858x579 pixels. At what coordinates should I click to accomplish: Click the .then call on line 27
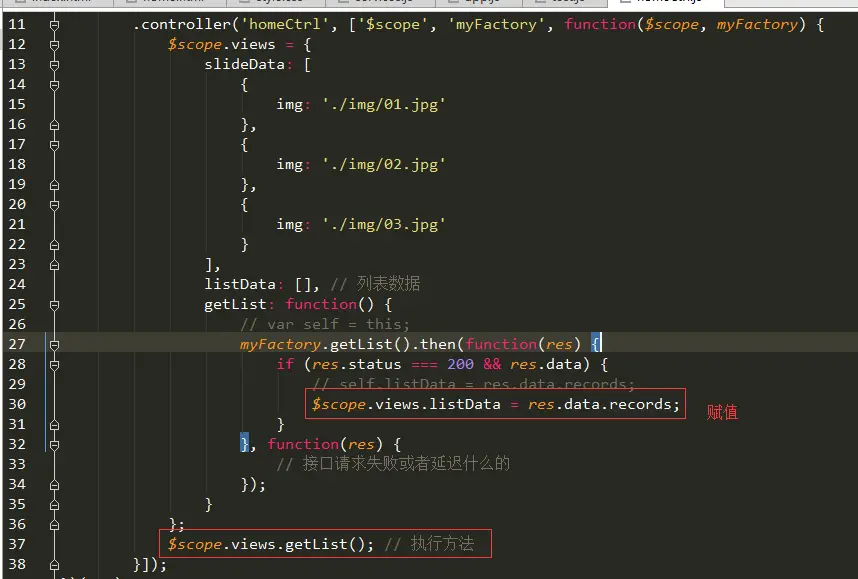point(438,344)
